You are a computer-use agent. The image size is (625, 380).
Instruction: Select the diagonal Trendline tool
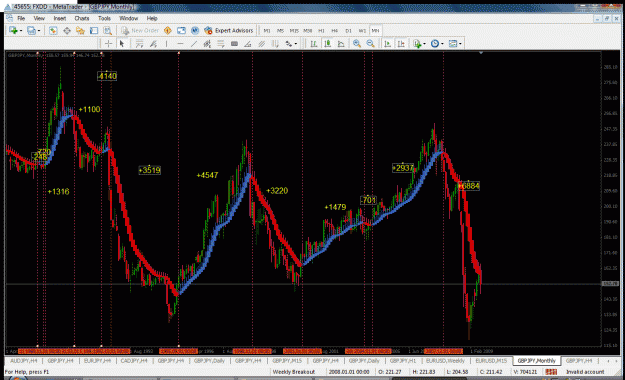pyautogui.click(x=194, y=44)
